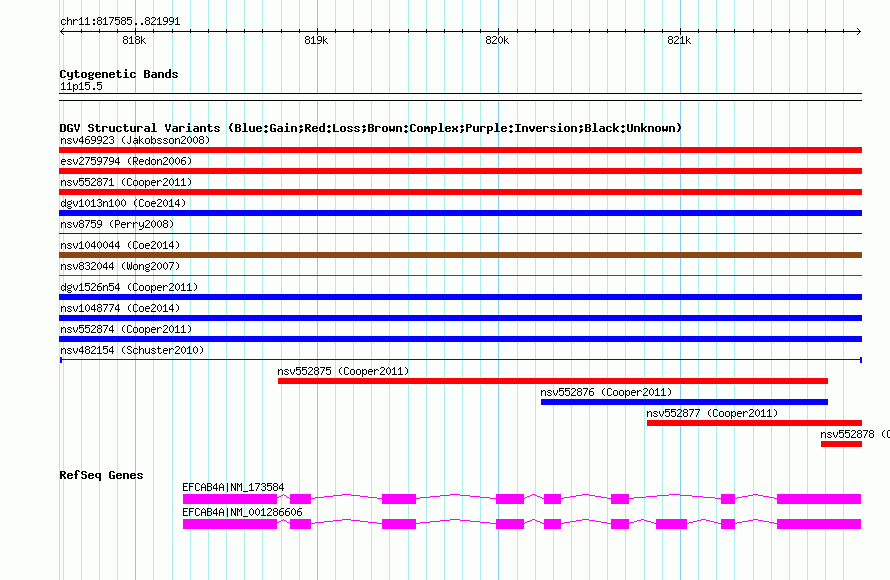This screenshot has height=580, width=890.
Task: Select the blue dgv1013n100 gain bar
Action: [x=460, y=213]
